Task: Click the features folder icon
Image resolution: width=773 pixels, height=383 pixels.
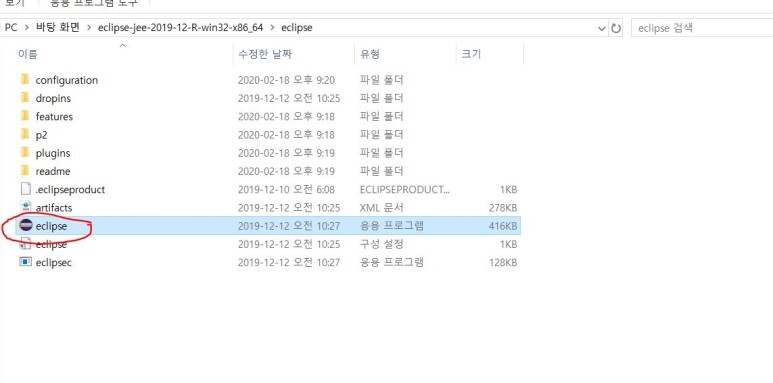Action: point(25,116)
